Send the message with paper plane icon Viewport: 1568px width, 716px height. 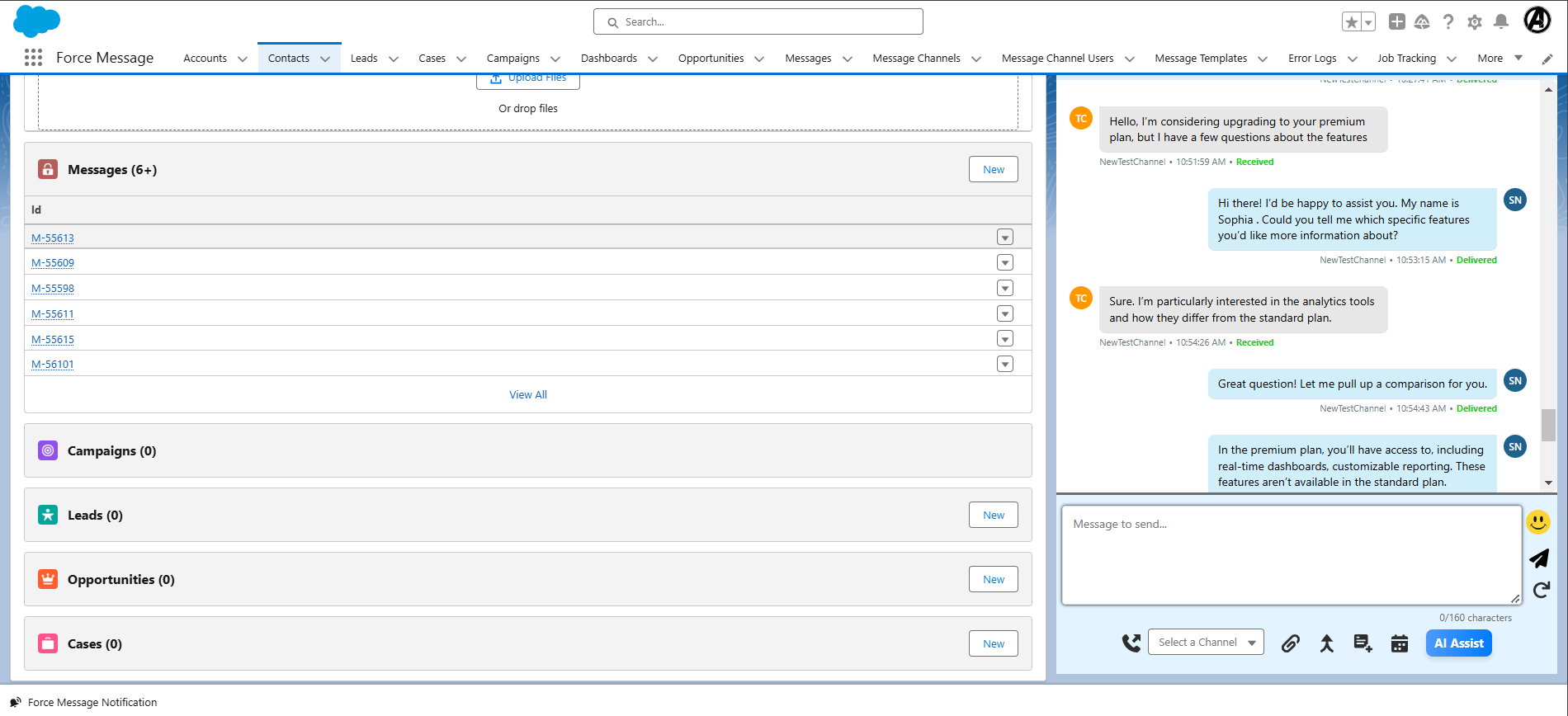click(1539, 558)
